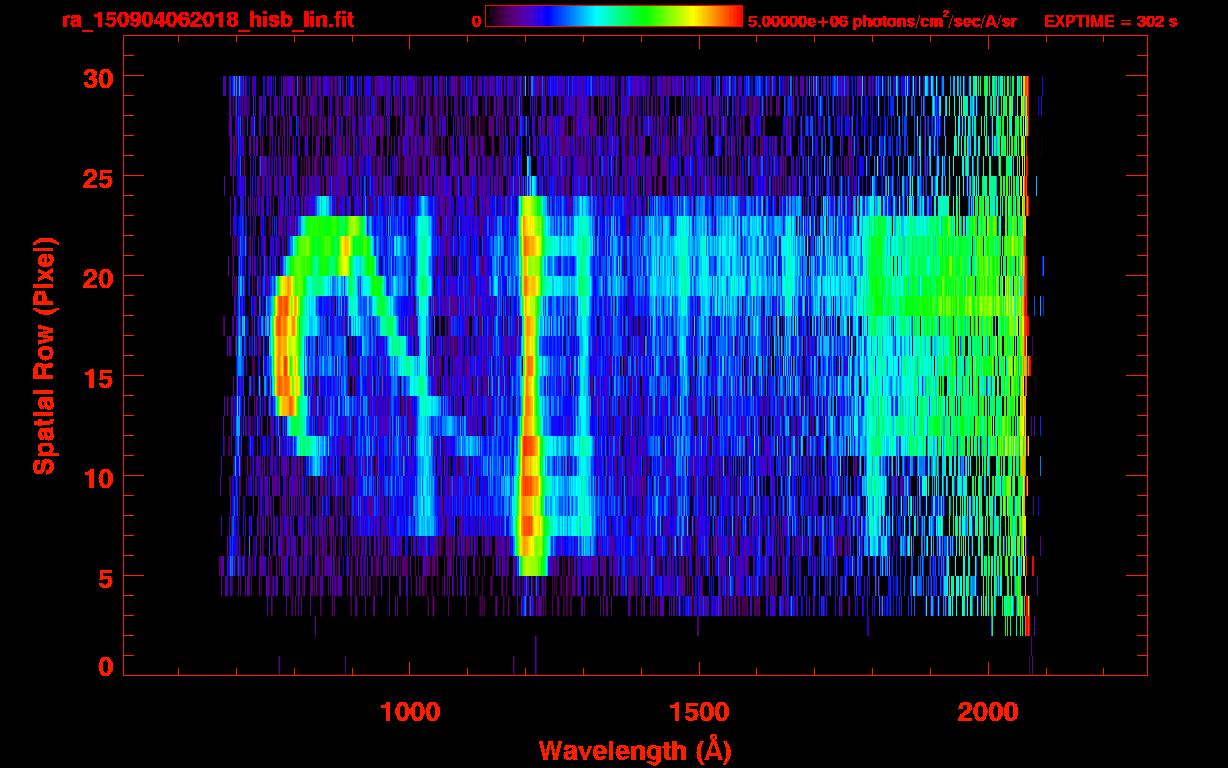Click the 1000 tick label on wavelength axis
Screen dimensions: 1228x768
(410, 711)
